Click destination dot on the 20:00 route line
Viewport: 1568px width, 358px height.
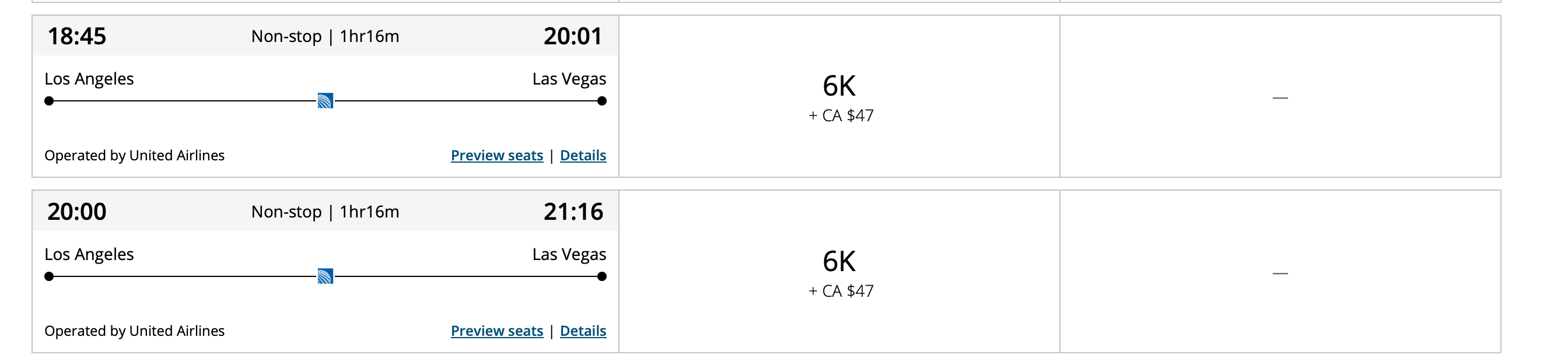coord(601,276)
